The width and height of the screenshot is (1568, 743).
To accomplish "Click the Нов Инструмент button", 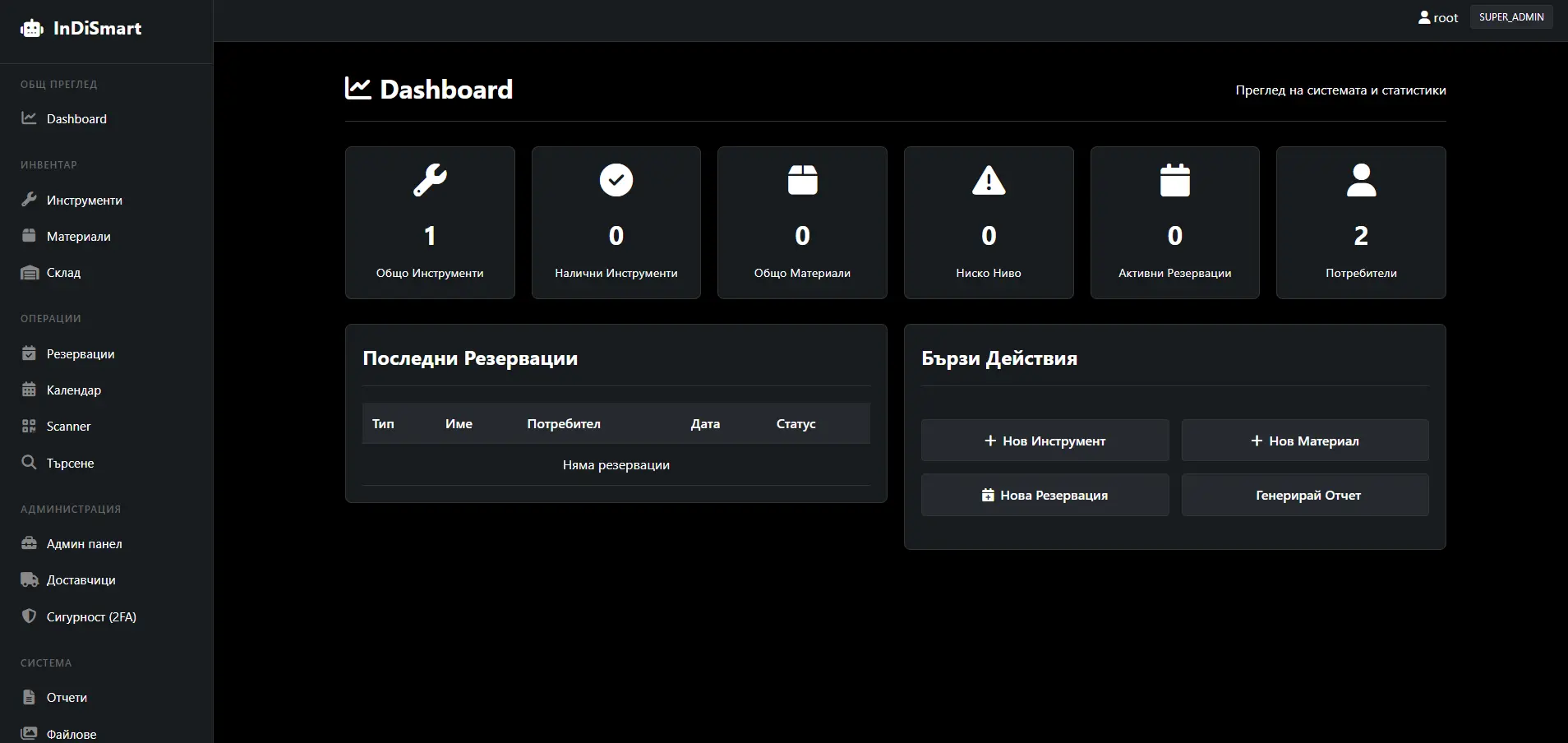I will click(x=1045, y=441).
